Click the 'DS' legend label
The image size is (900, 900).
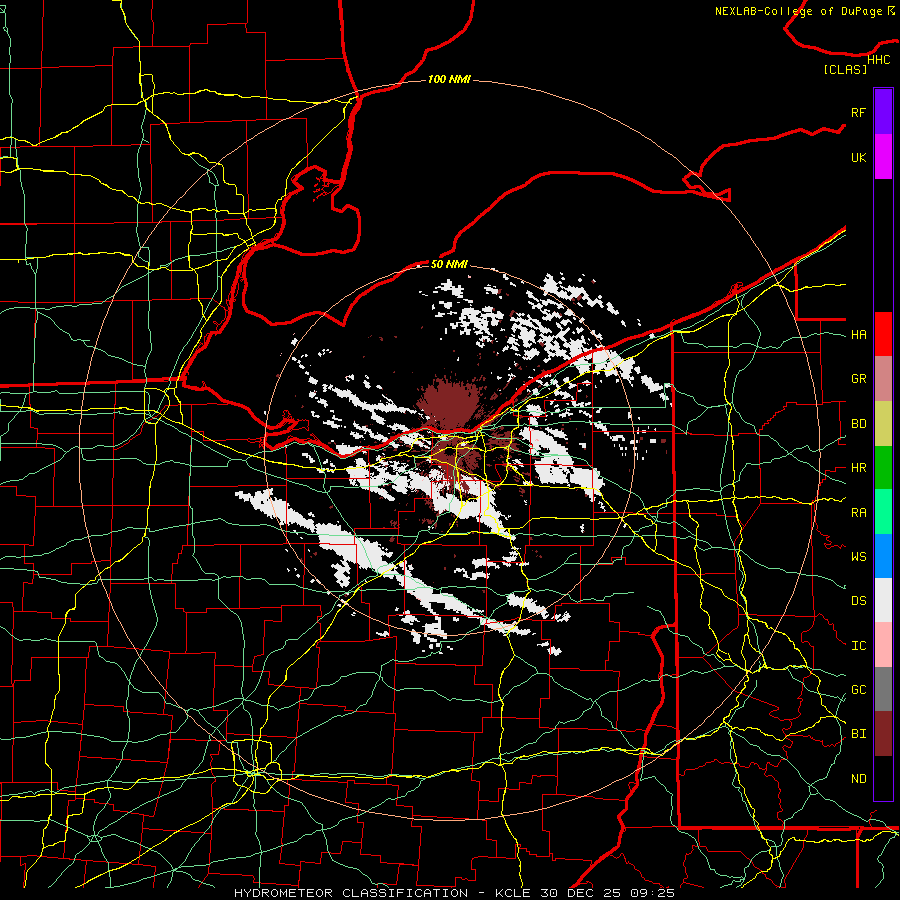(859, 601)
